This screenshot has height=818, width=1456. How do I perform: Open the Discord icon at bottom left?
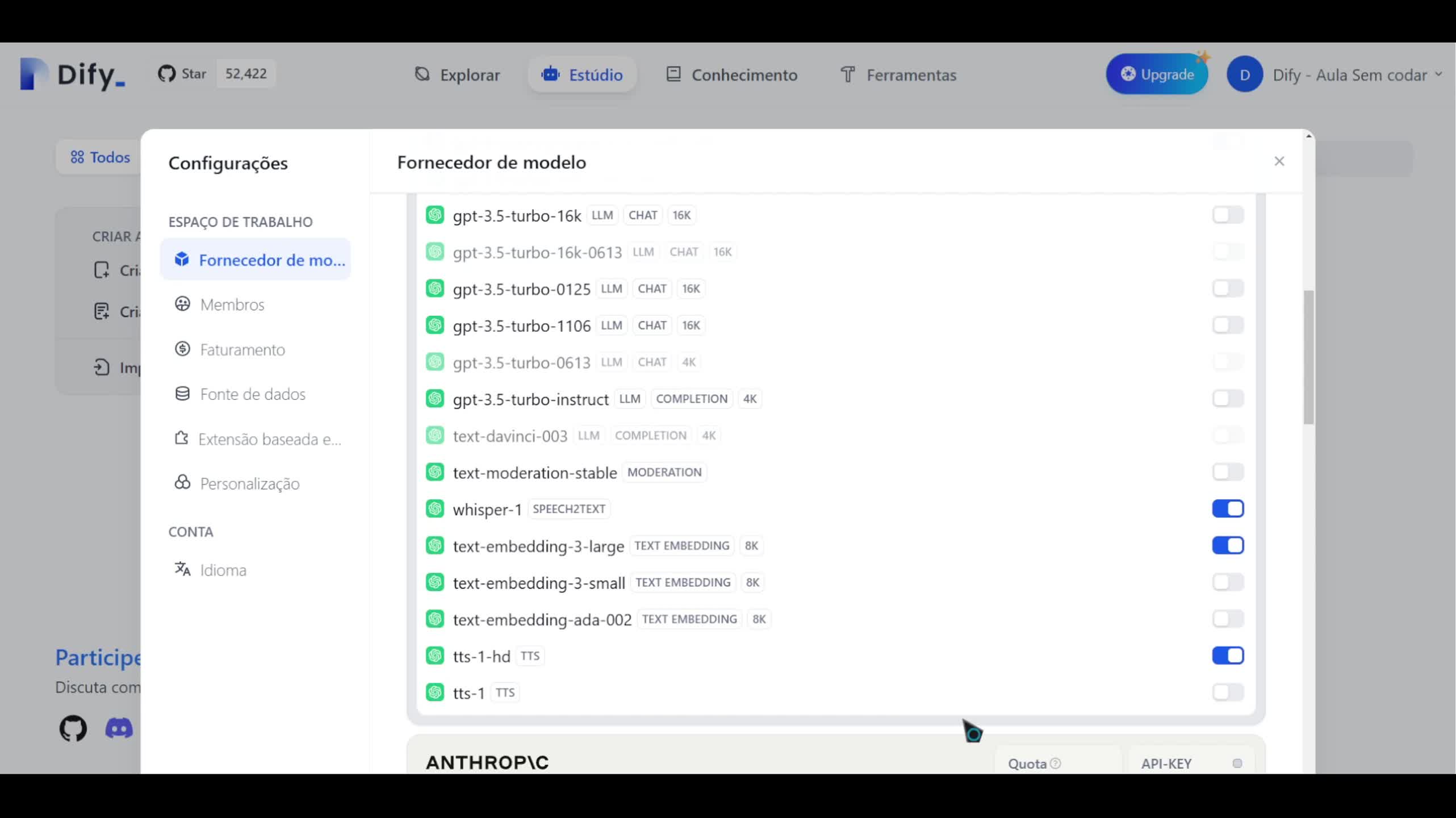[119, 728]
